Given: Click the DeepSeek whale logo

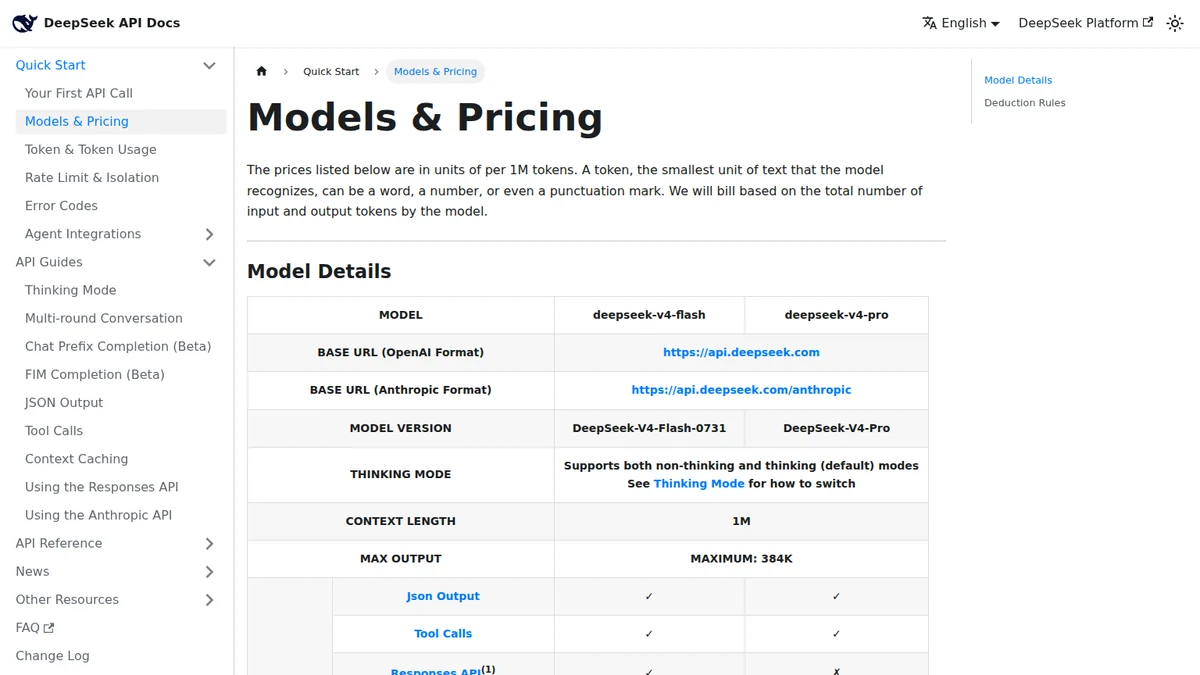Looking at the screenshot, I should click(x=25, y=23).
